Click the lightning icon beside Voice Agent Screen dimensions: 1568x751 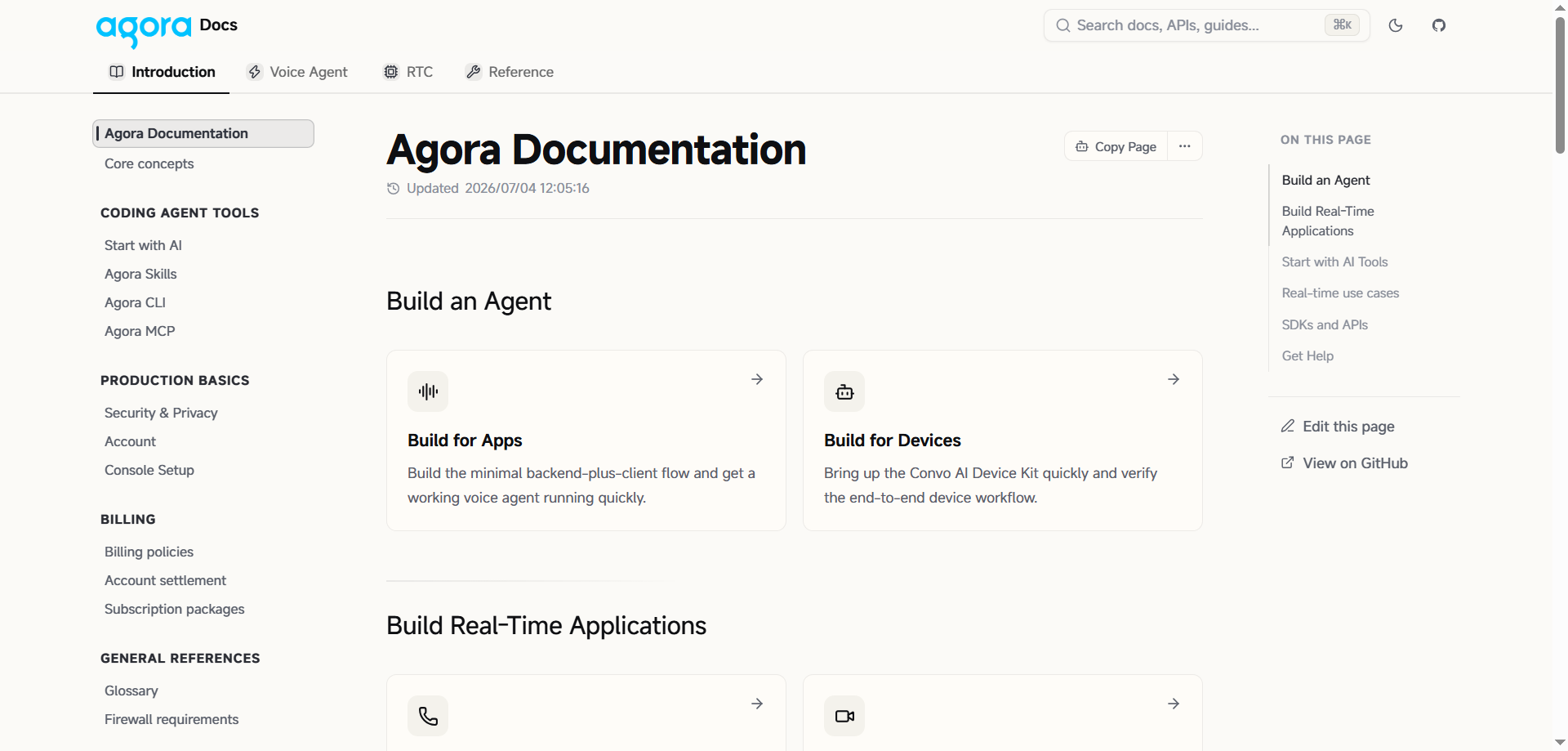point(255,72)
